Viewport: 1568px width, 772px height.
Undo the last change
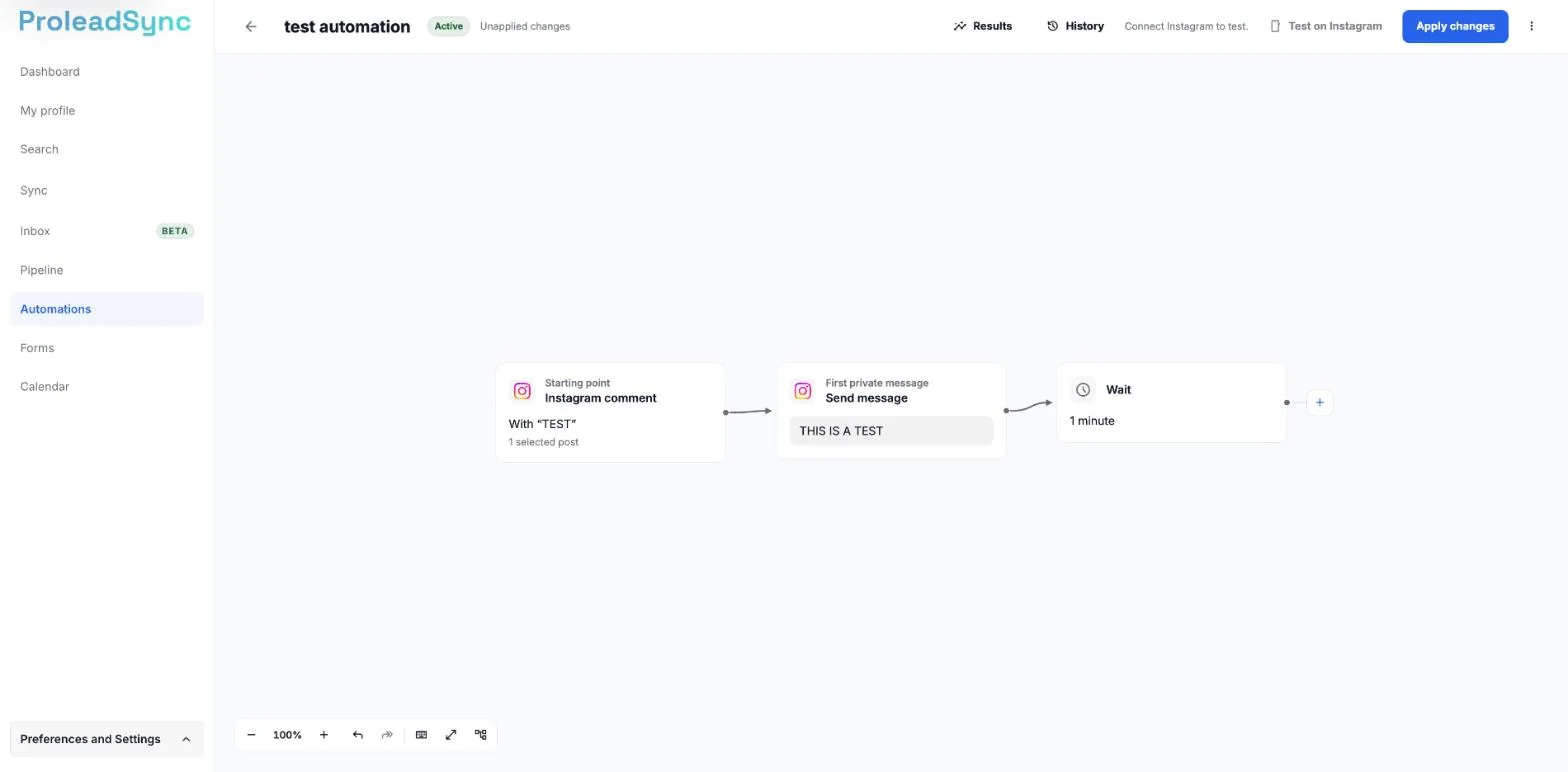click(357, 735)
